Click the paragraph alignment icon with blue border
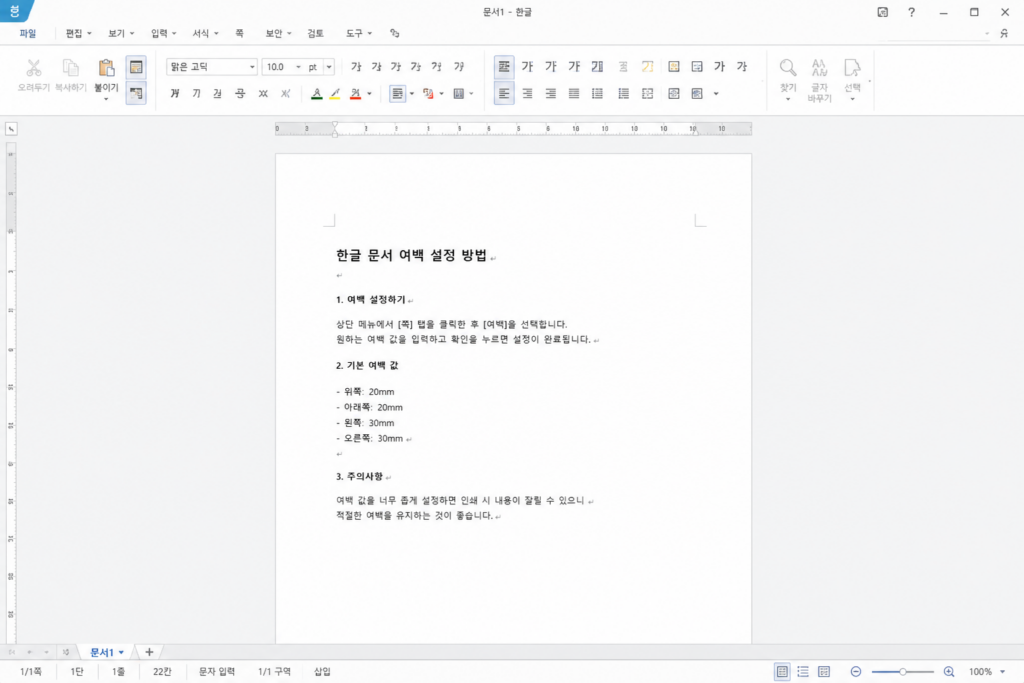The height and width of the screenshot is (683, 1024). point(397,93)
